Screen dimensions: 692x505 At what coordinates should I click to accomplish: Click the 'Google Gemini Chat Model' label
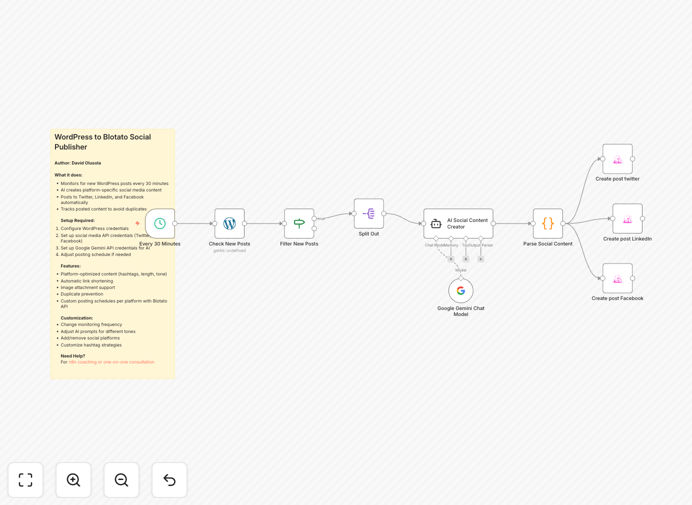point(461,311)
